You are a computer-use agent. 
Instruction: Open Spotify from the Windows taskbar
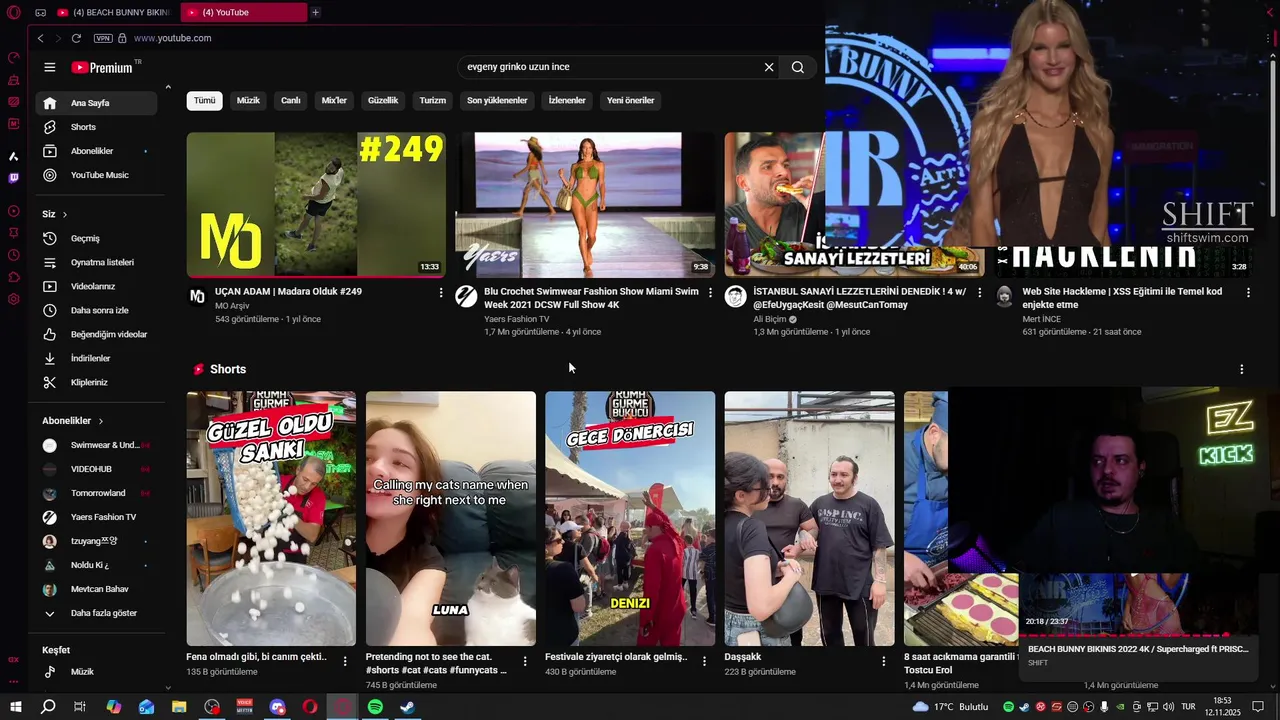(x=375, y=707)
